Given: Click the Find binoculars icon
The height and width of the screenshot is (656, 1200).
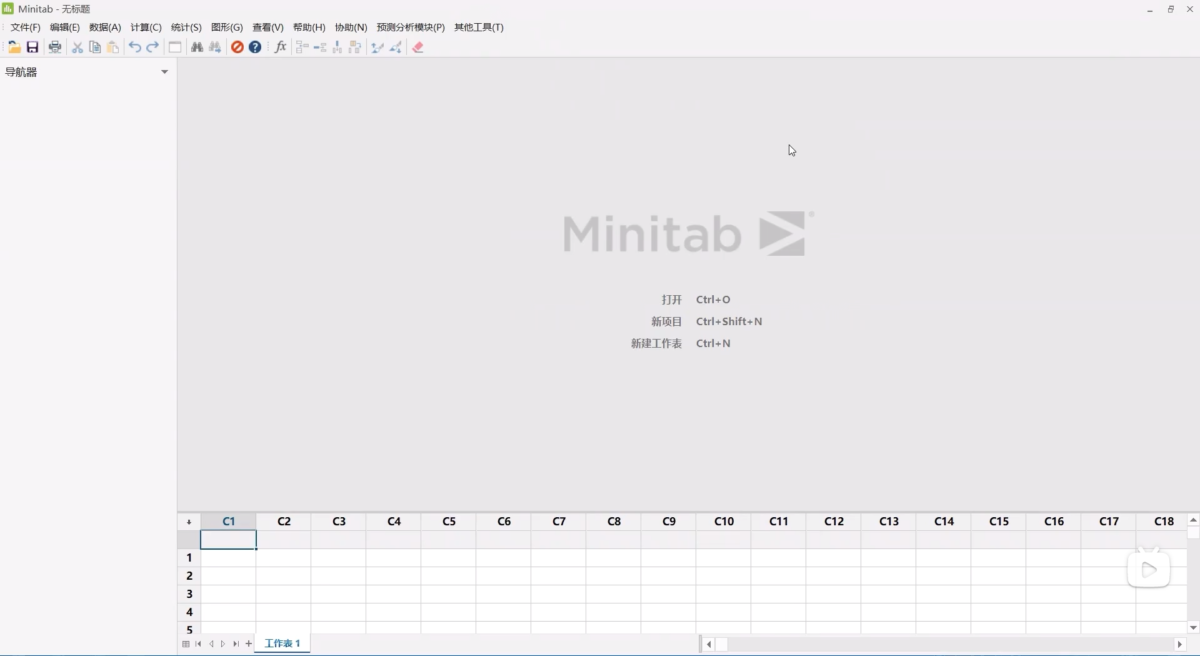Looking at the screenshot, I should [x=197, y=47].
